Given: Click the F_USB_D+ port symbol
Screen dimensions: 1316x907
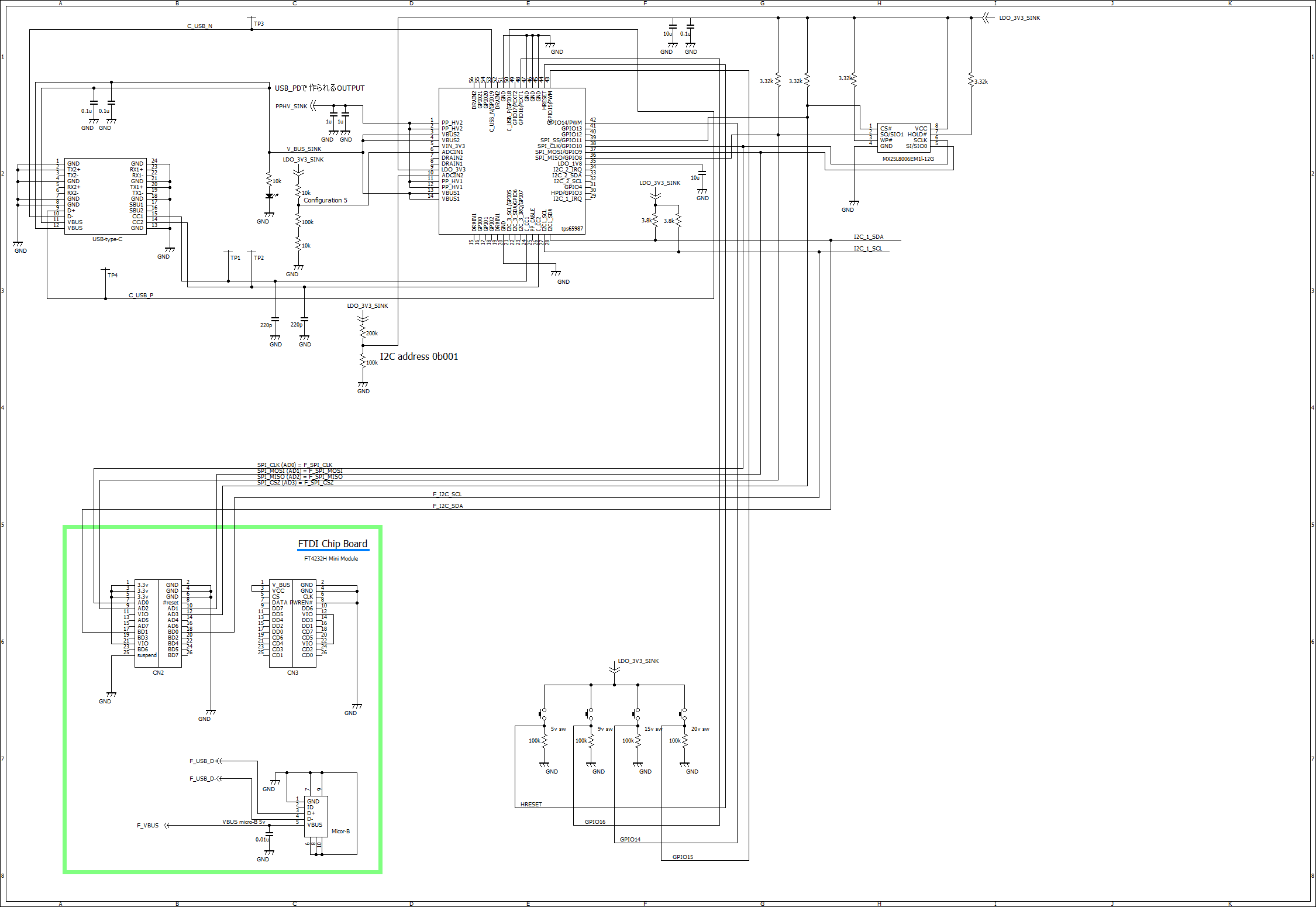Looking at the screenshot, I should point(219,761).
